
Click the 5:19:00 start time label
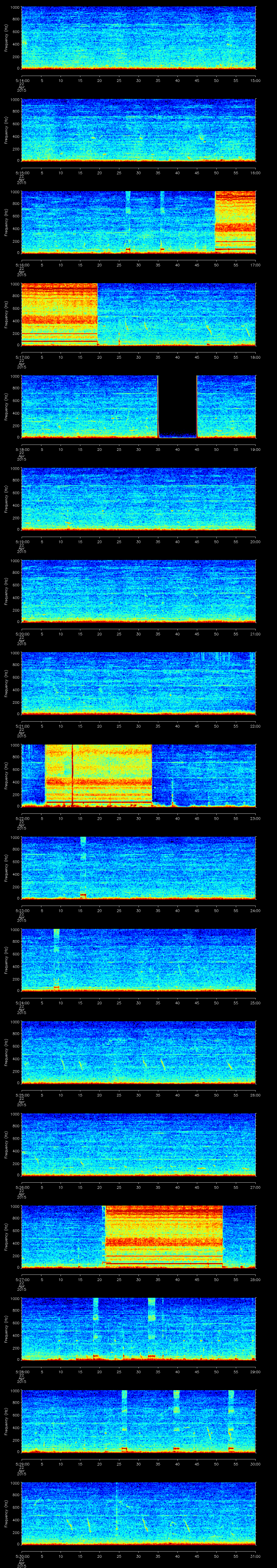22,542
